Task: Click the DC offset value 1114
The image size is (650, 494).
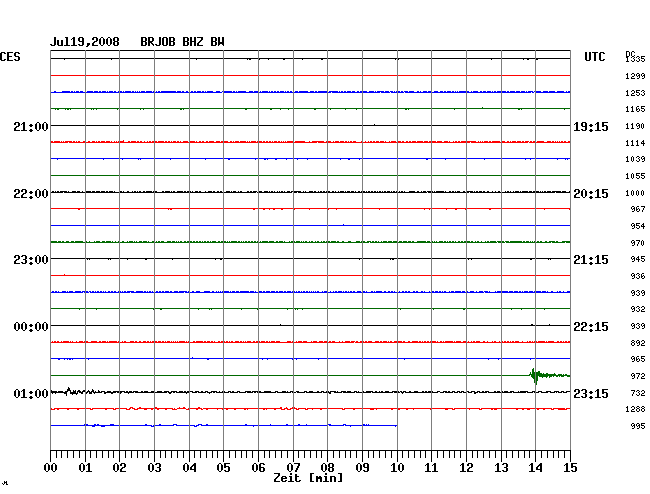Action: coord(635,143)
